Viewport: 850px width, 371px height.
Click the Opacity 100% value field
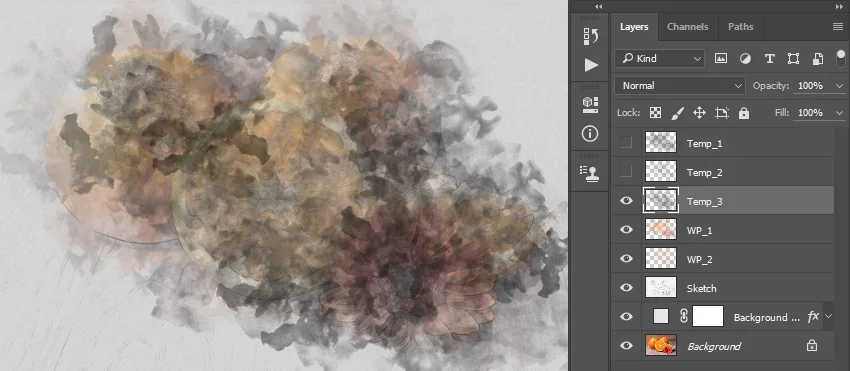point(811,86)
